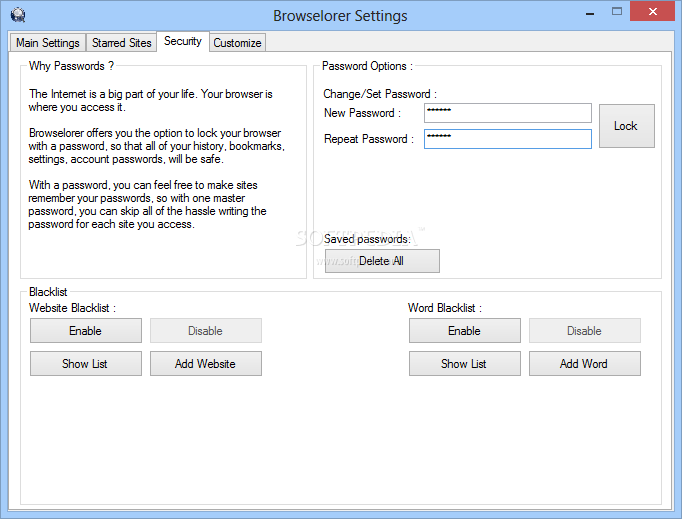The image size is (682, 519).
Task: Click the Browselorer app icon in title bar
Action: pos(18,15)
